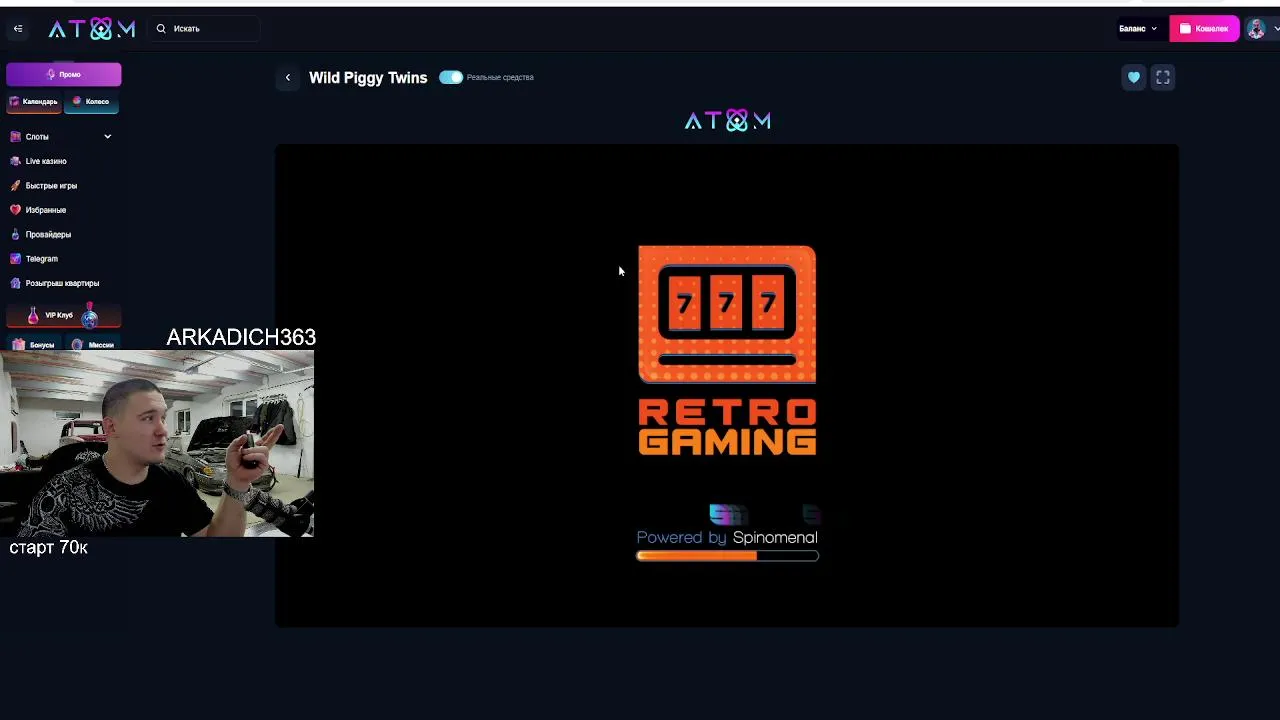Collapse the sidebar with the menu icon

point(18,29)
